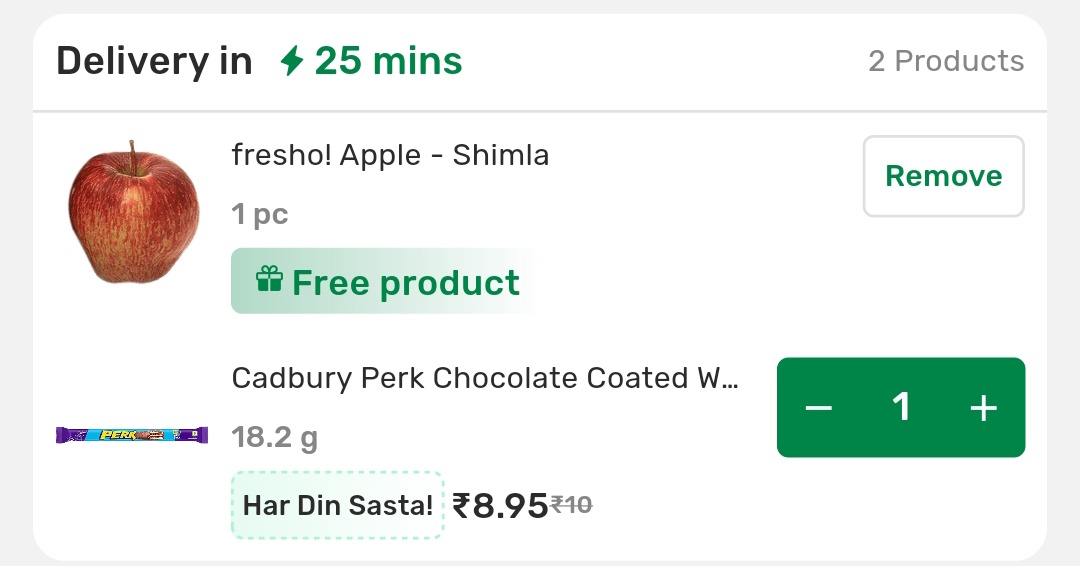The width and height of the screenshot is (1080, 566).
Task: Click the Har Din Sasta! offer tag
Action: click(337, 505)
